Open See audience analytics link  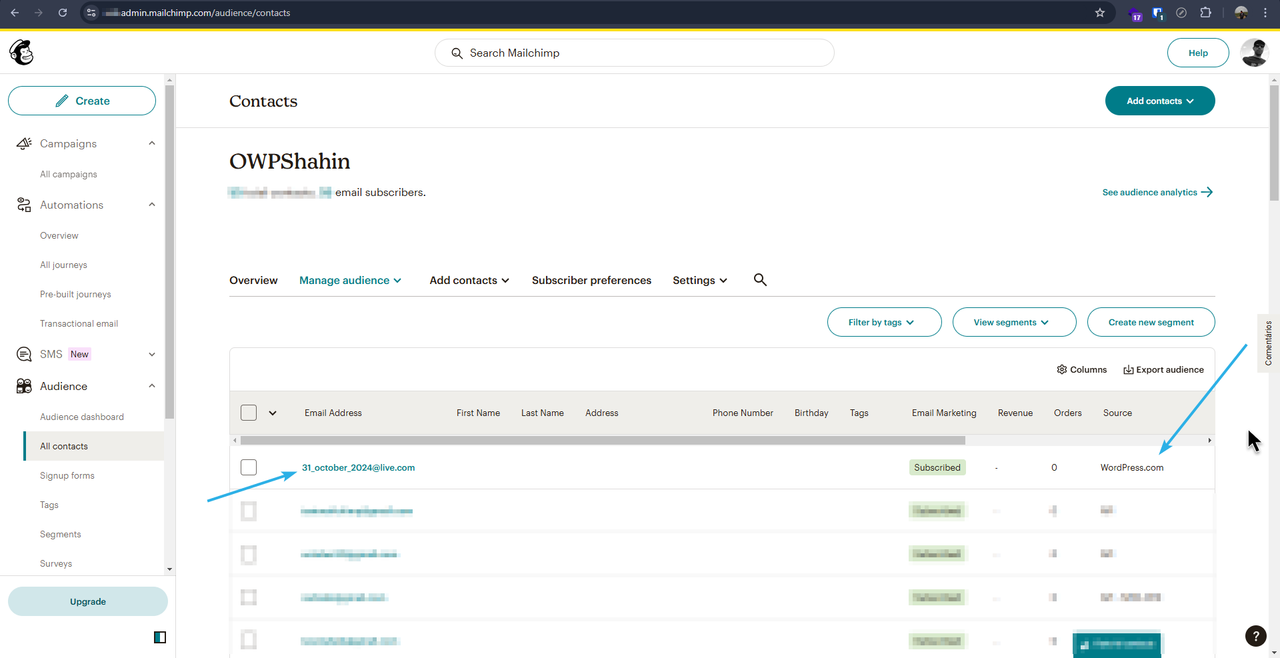pyautogui.click(x=1158, y=192)
